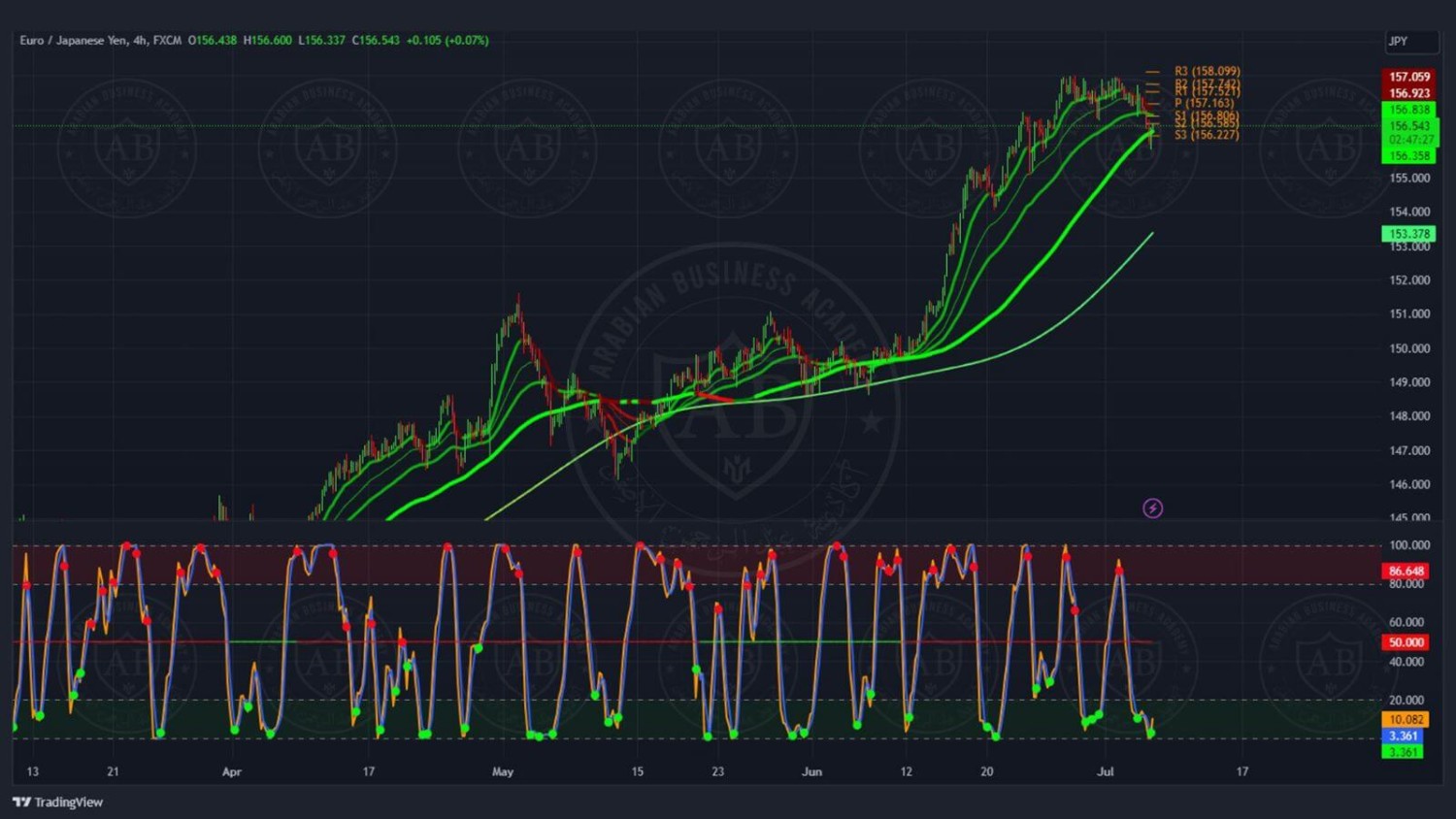The height and width of the screenshot is (819, 1456).
Task: Click the 155.000 price axis level
Action: pos(1409,179)
